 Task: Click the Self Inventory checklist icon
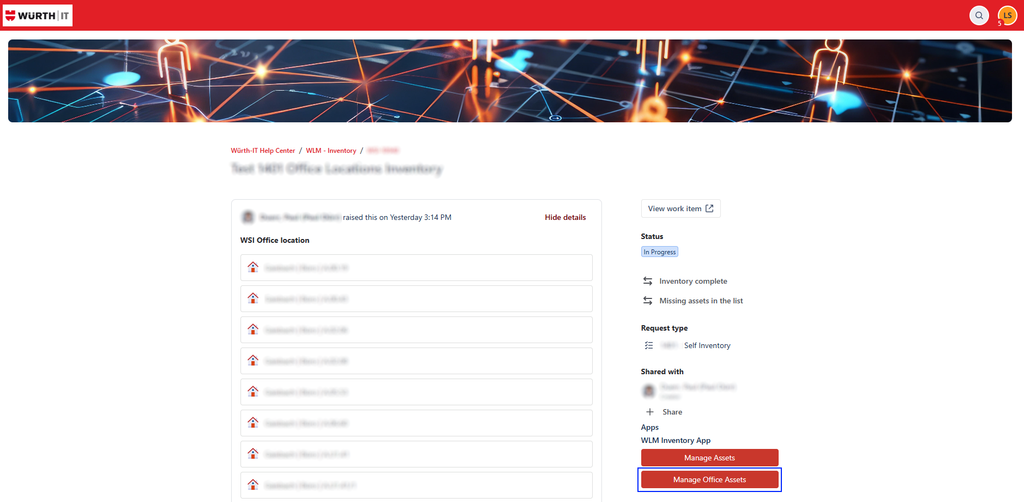pyautogui.click(x=648, y=345)
